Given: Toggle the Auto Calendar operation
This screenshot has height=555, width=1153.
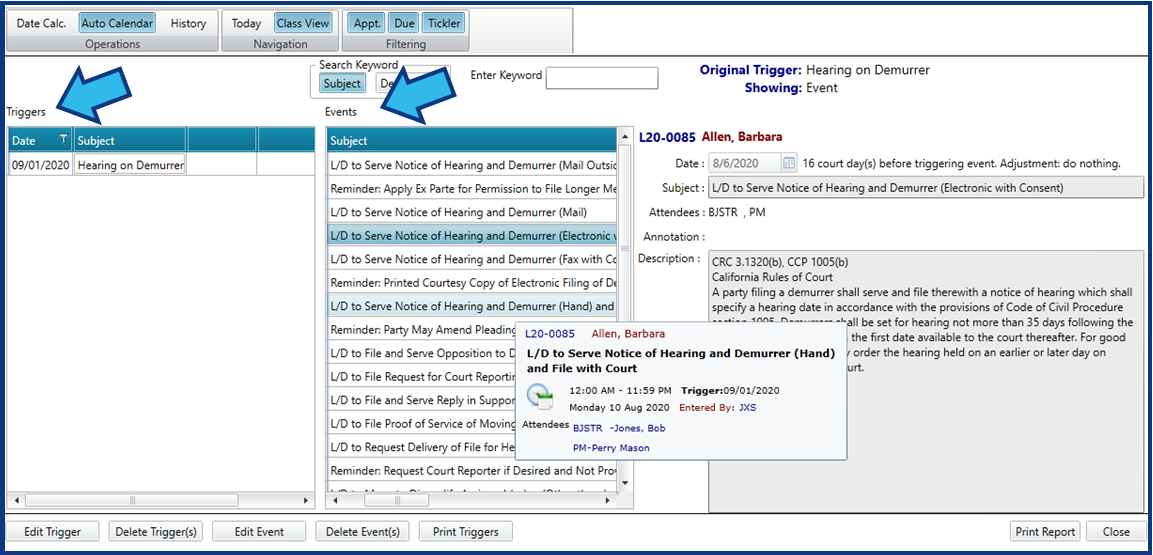Looking at the screenshot, I should (118, 24).
